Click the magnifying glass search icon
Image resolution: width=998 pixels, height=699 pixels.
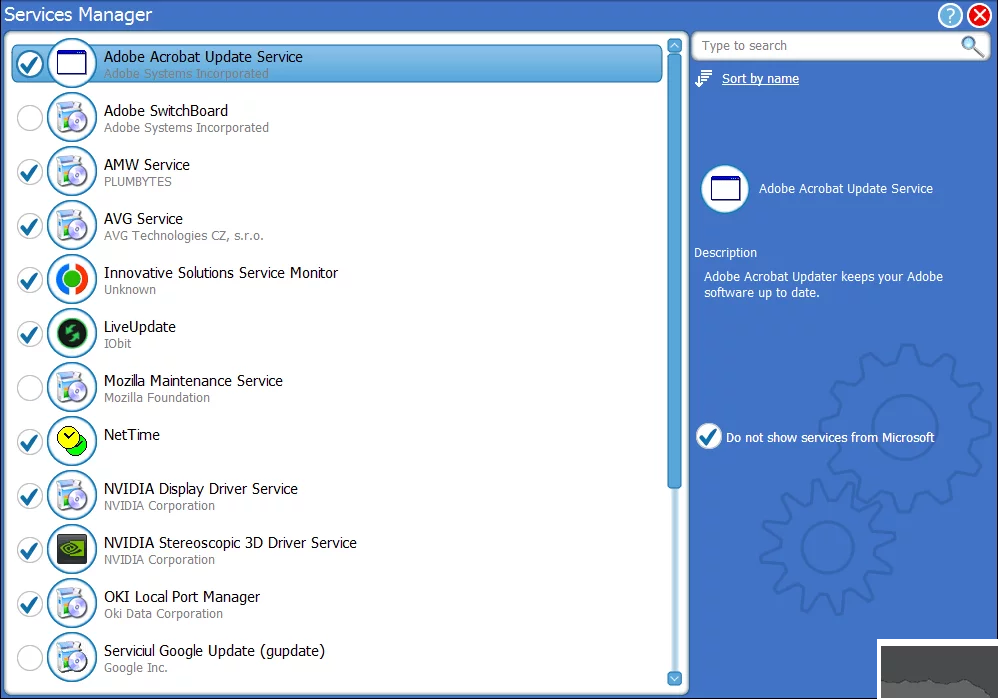click(x=972, y=46)
